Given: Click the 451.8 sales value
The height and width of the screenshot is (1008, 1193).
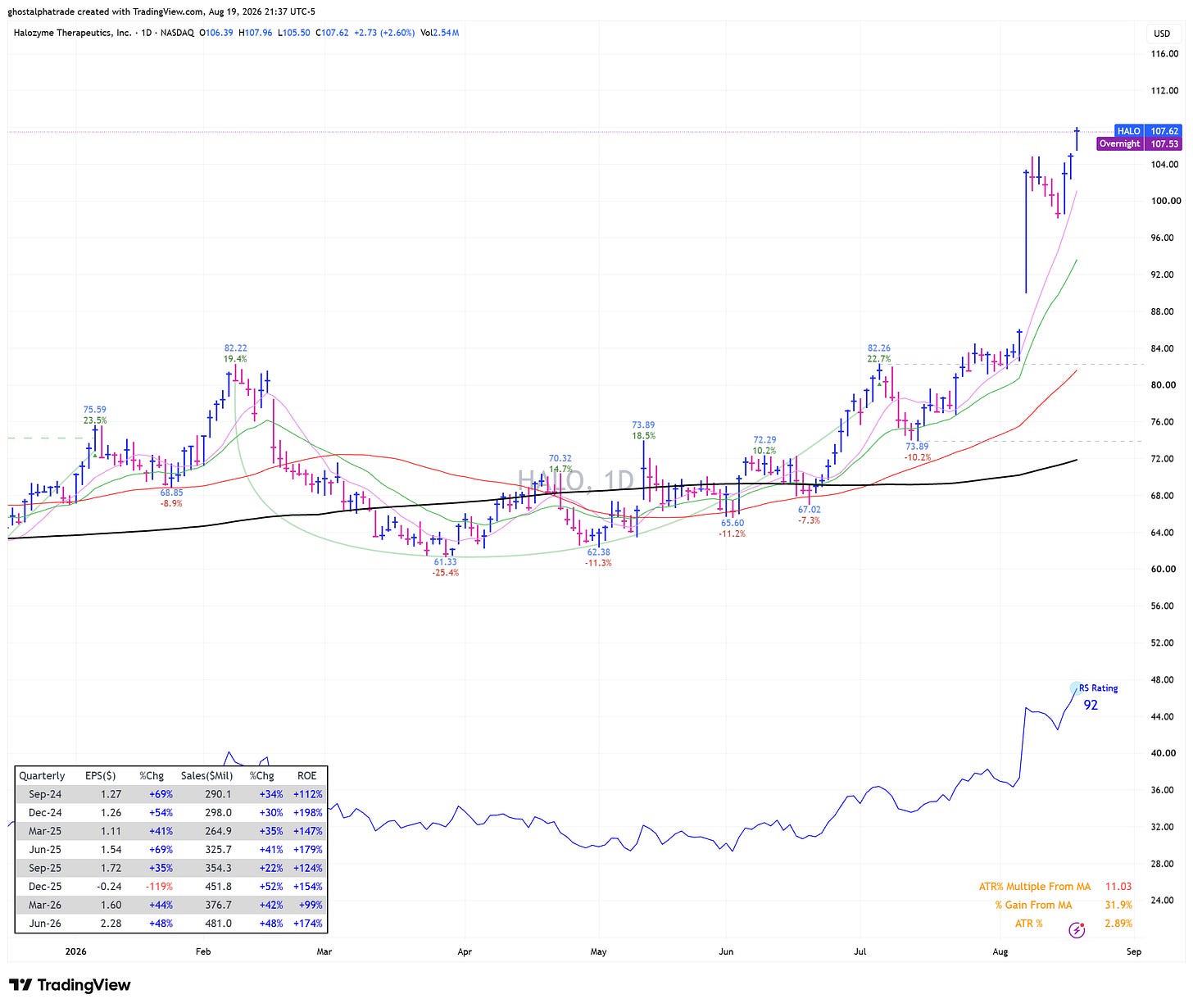Looking at the screenshot, I should (x=218, y=886).
